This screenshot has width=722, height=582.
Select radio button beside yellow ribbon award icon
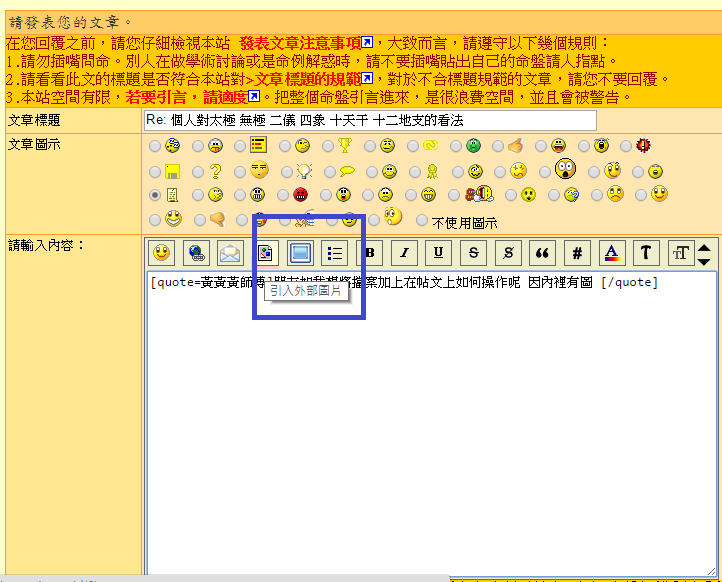pos(415,172)
